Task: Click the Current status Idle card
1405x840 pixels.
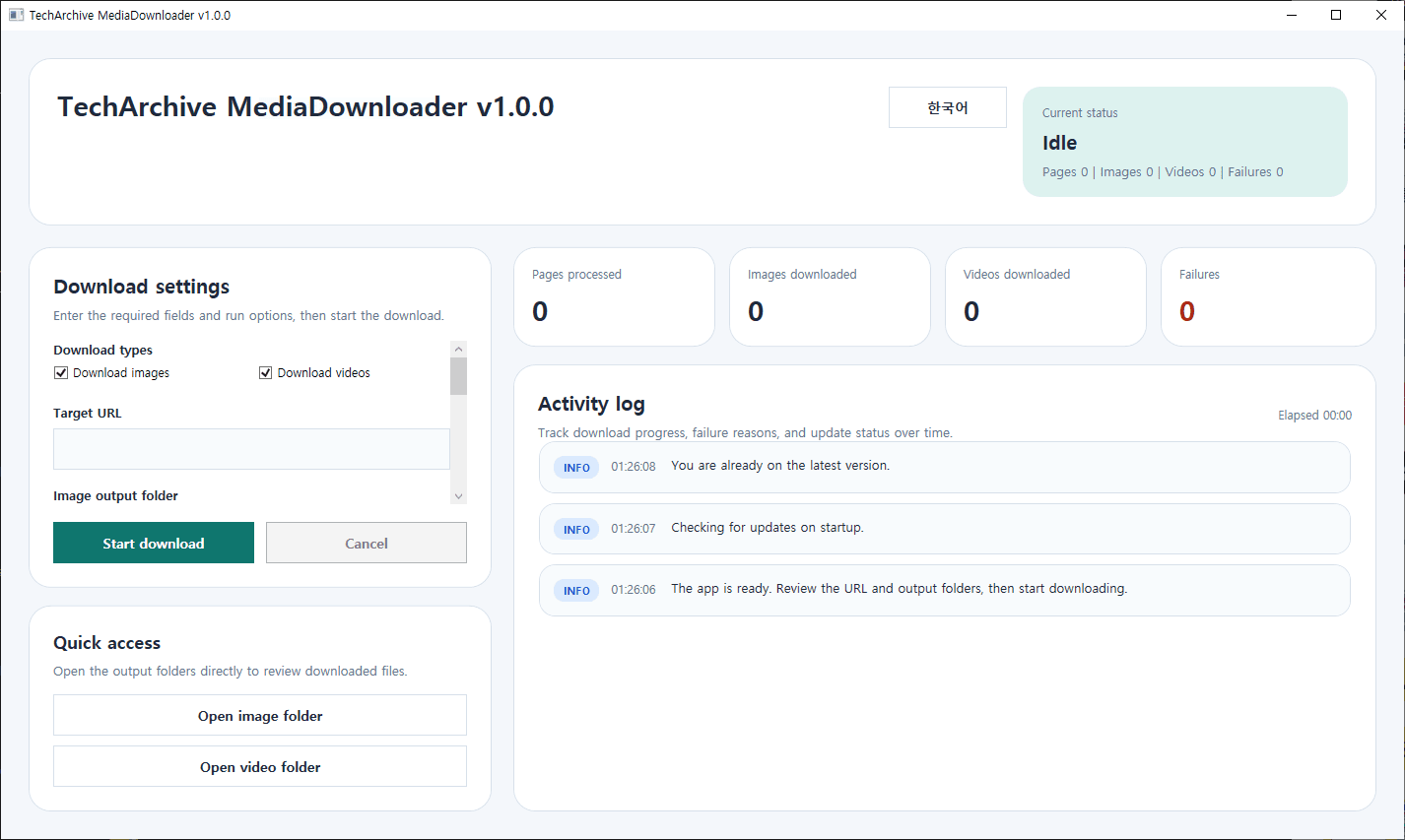Action: [1184, 142]
